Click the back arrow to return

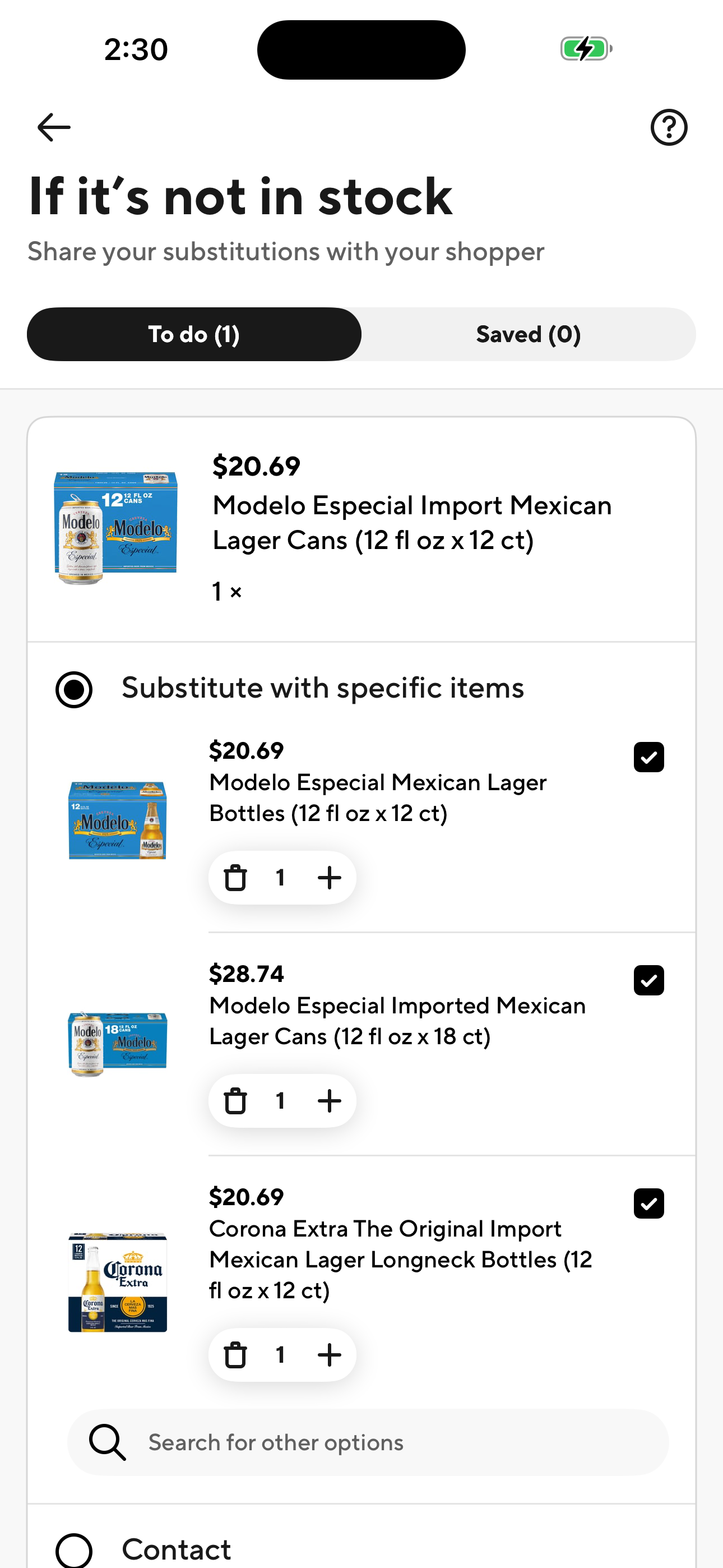(x=52, y=127)
